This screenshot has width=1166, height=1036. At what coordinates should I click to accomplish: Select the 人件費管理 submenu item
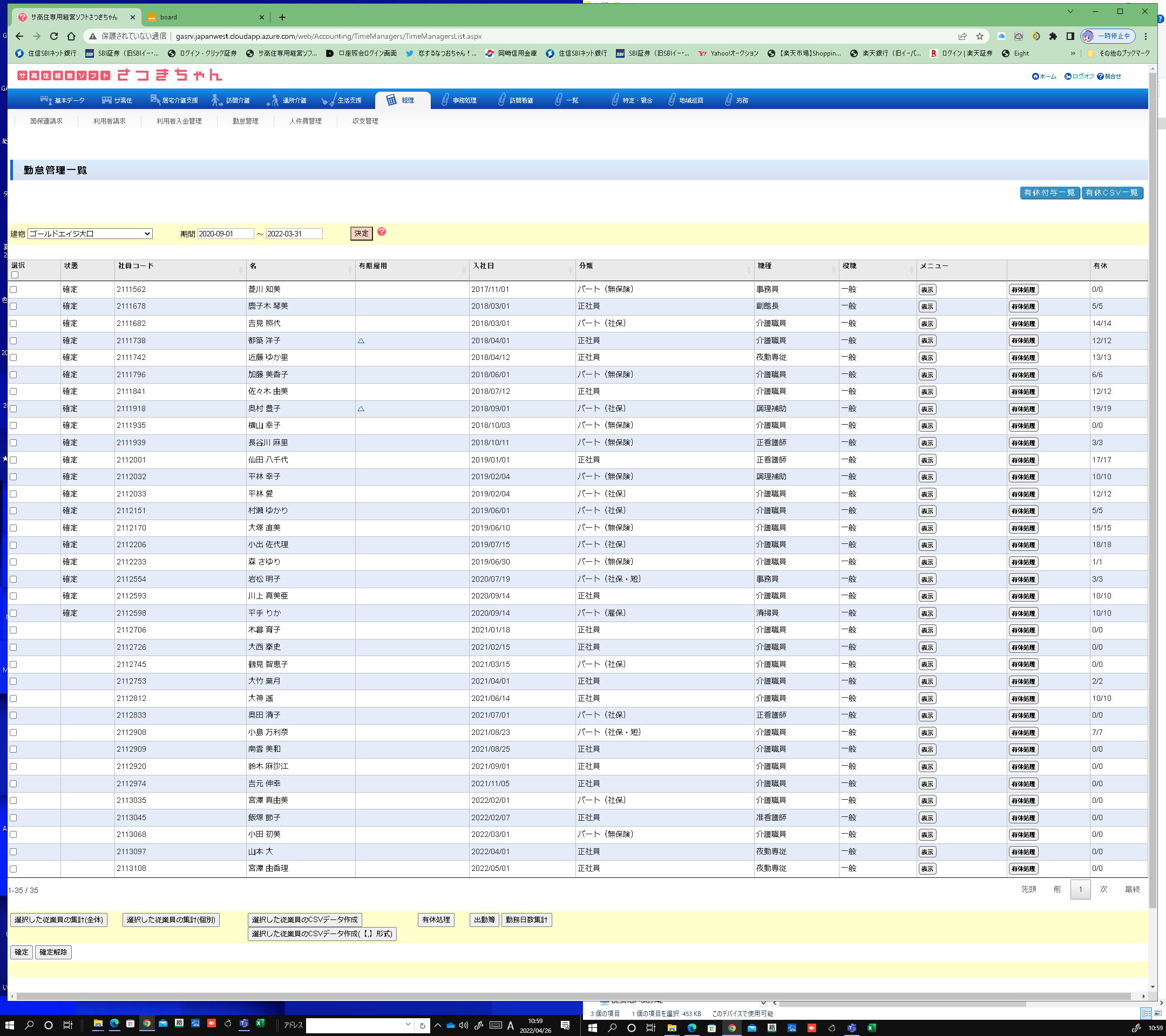(305, 121)
